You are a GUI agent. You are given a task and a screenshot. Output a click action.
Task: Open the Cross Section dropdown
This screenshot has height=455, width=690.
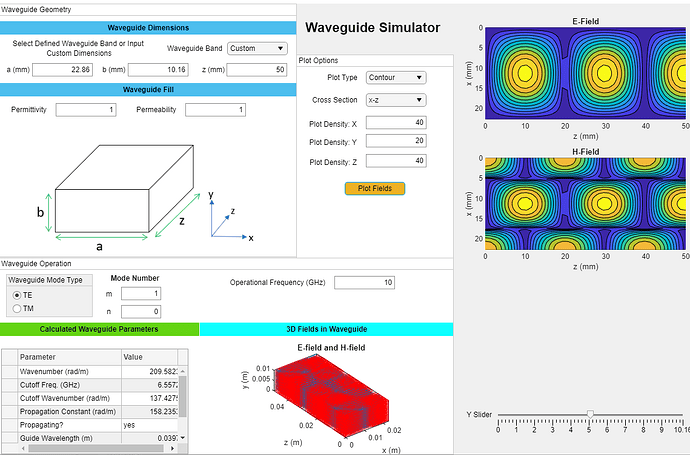tap(396, 100)
